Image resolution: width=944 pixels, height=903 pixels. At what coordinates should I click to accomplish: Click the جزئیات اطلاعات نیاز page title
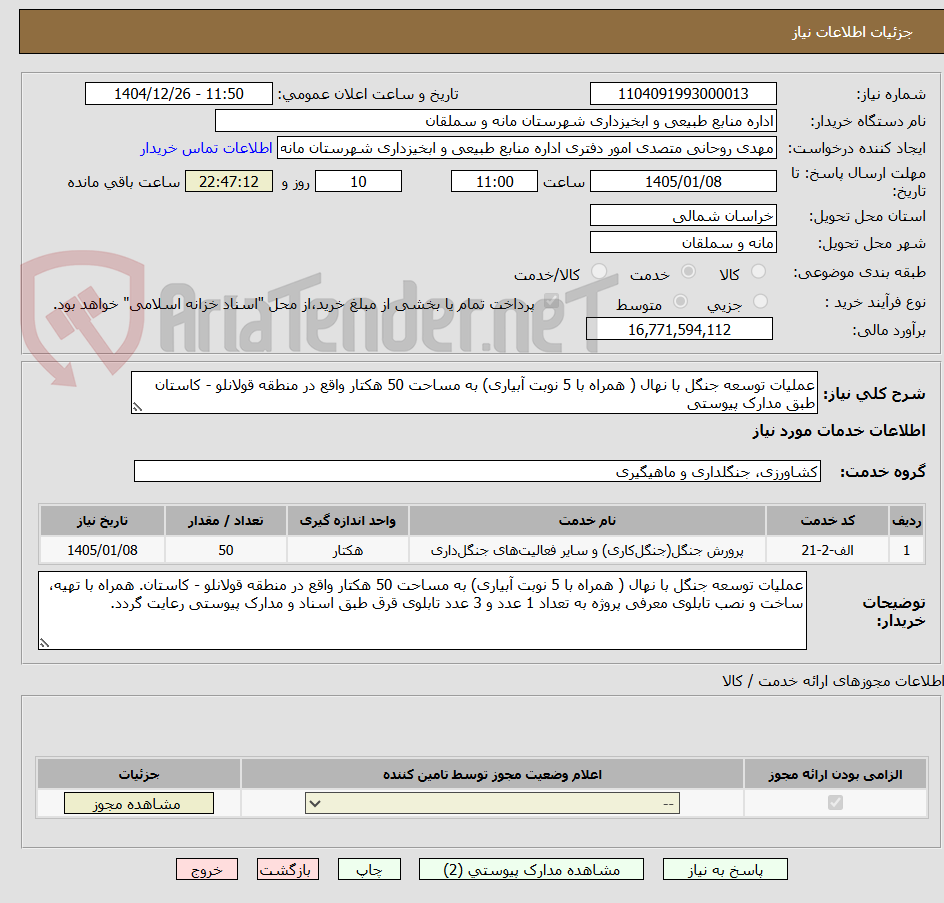click(852, 32)
